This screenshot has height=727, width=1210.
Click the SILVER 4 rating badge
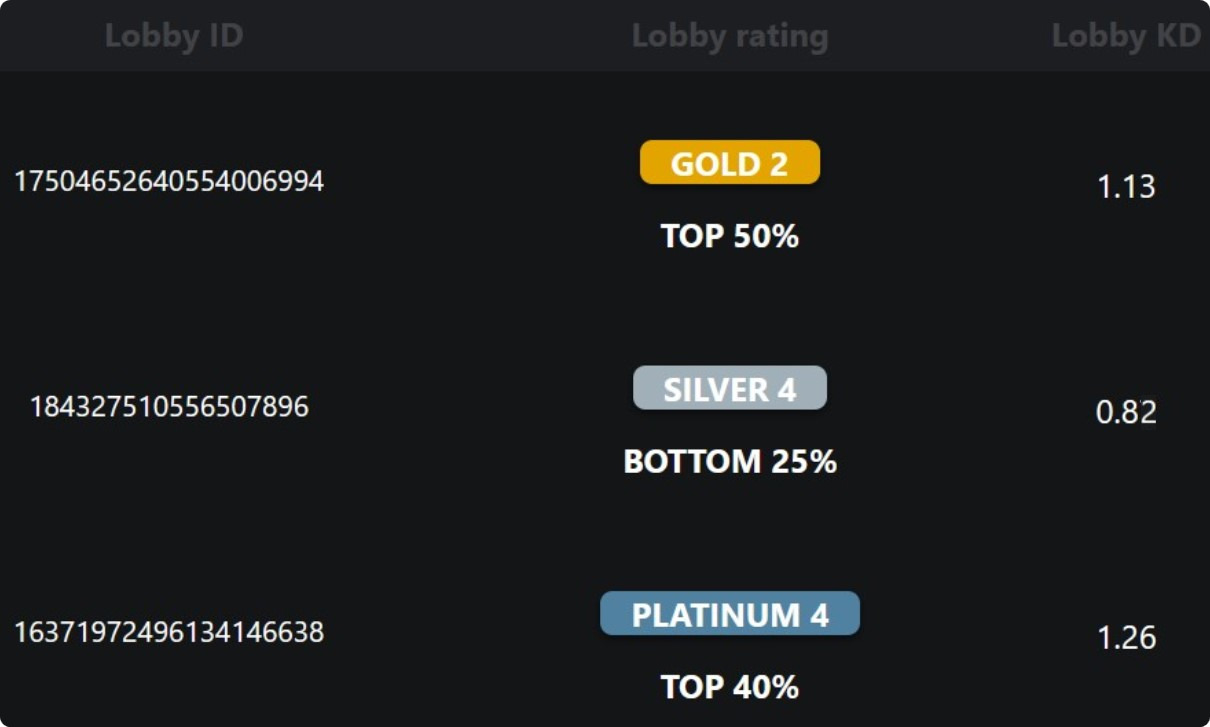pos(730,388)
